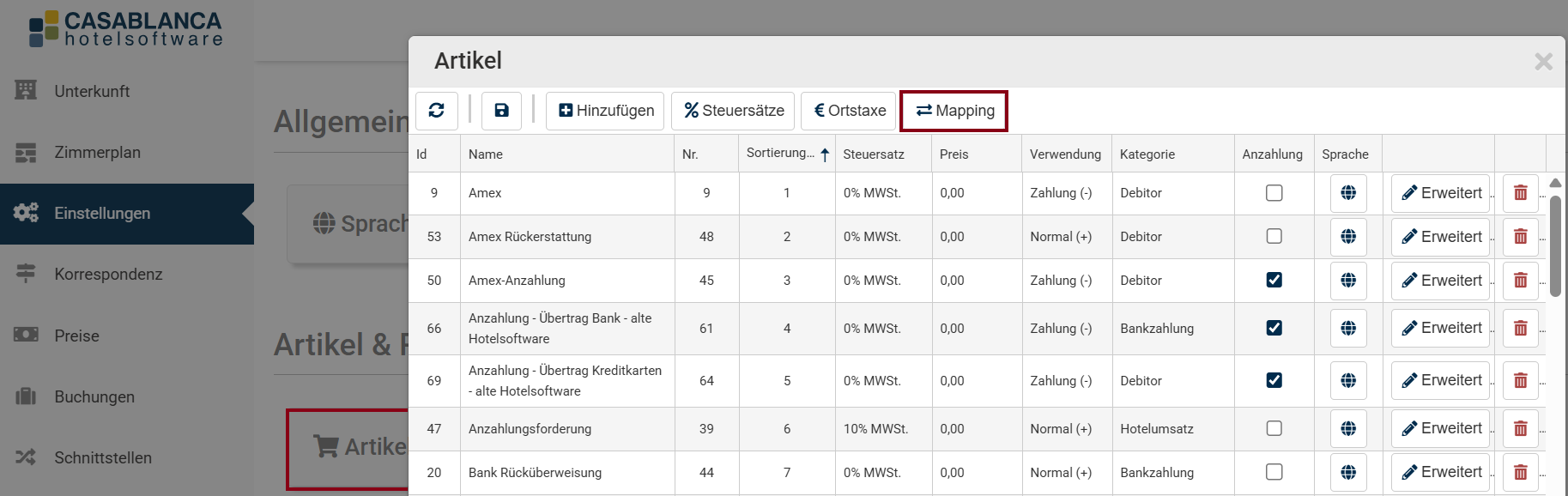Open language globe for Amex row
The height and width of the screenshot is (496, 1568).
point(1348,193)
